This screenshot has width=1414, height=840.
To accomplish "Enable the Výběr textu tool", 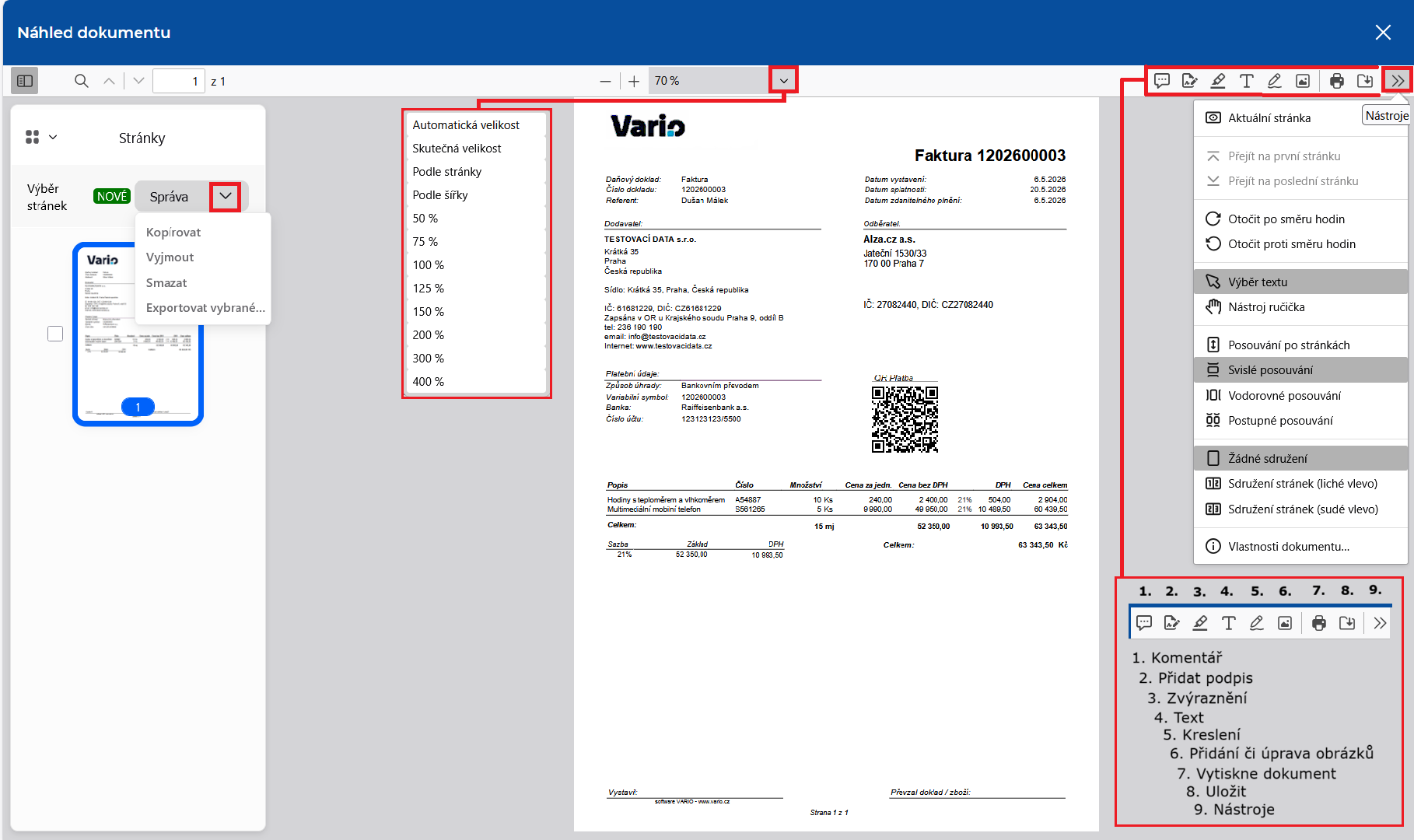I will tap(1300, 282).
